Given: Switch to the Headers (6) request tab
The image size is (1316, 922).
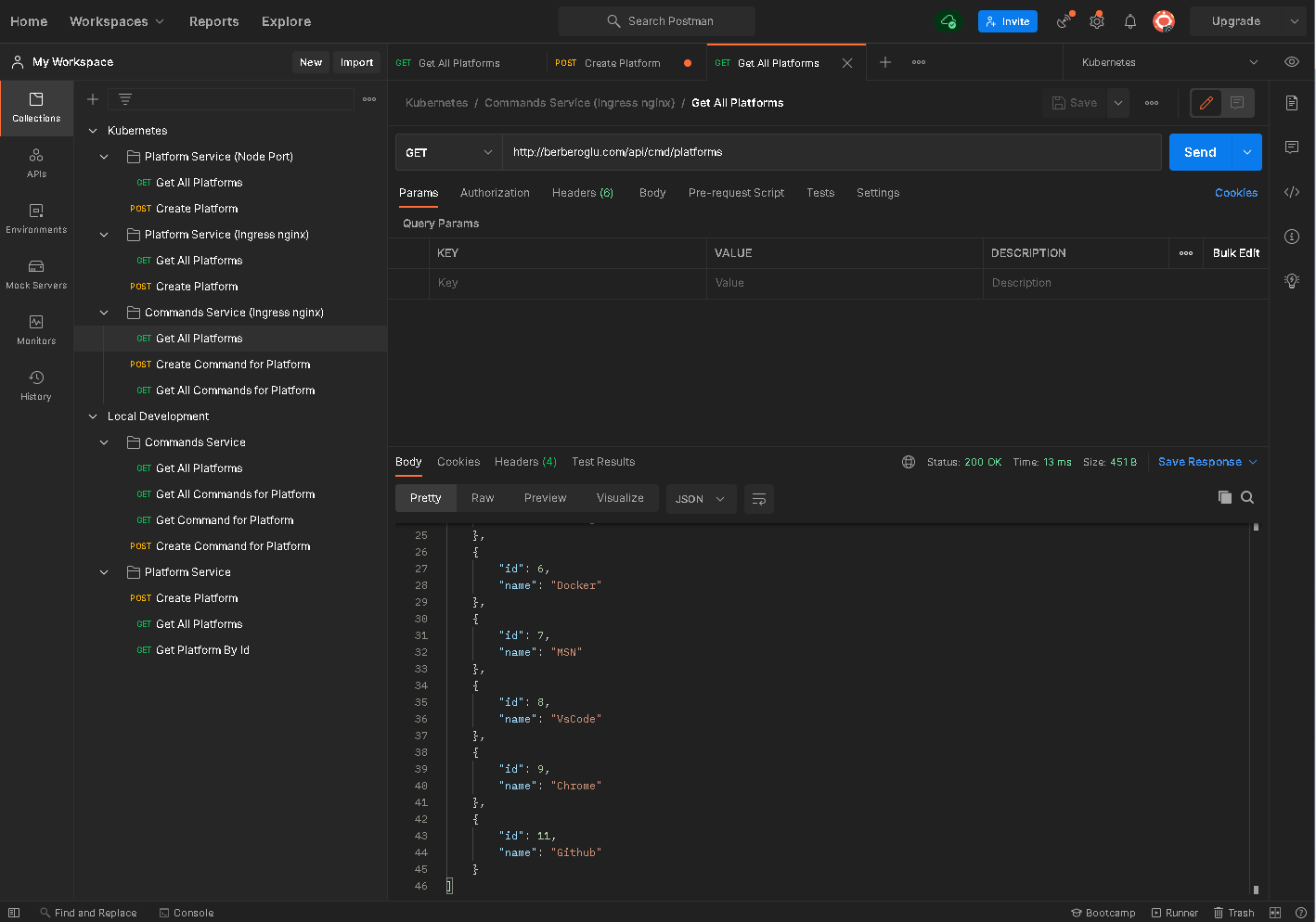Looking at the screenshot, I should click(x=583, y=193).
